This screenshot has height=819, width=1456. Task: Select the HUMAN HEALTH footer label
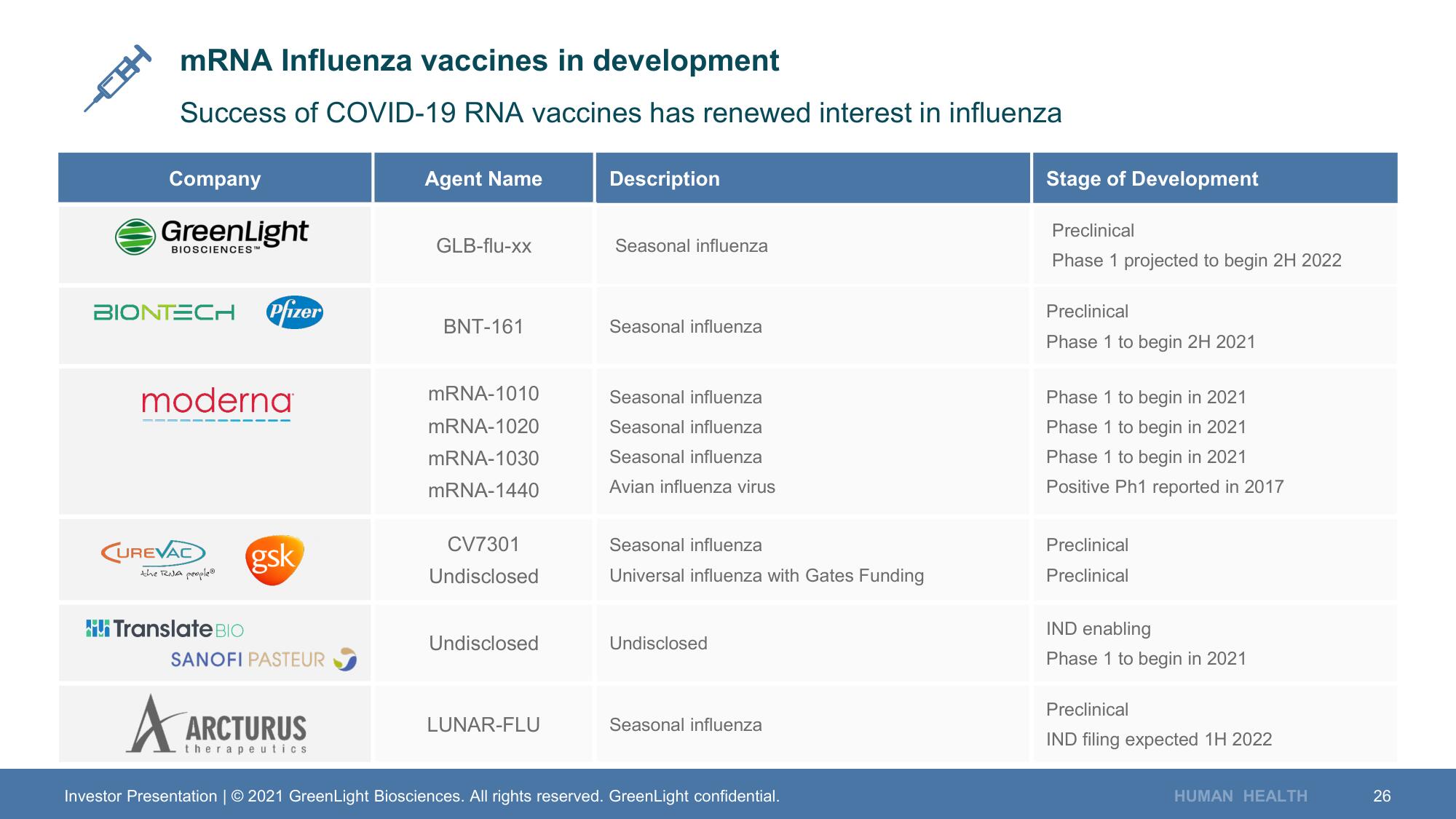(1241, 796)
